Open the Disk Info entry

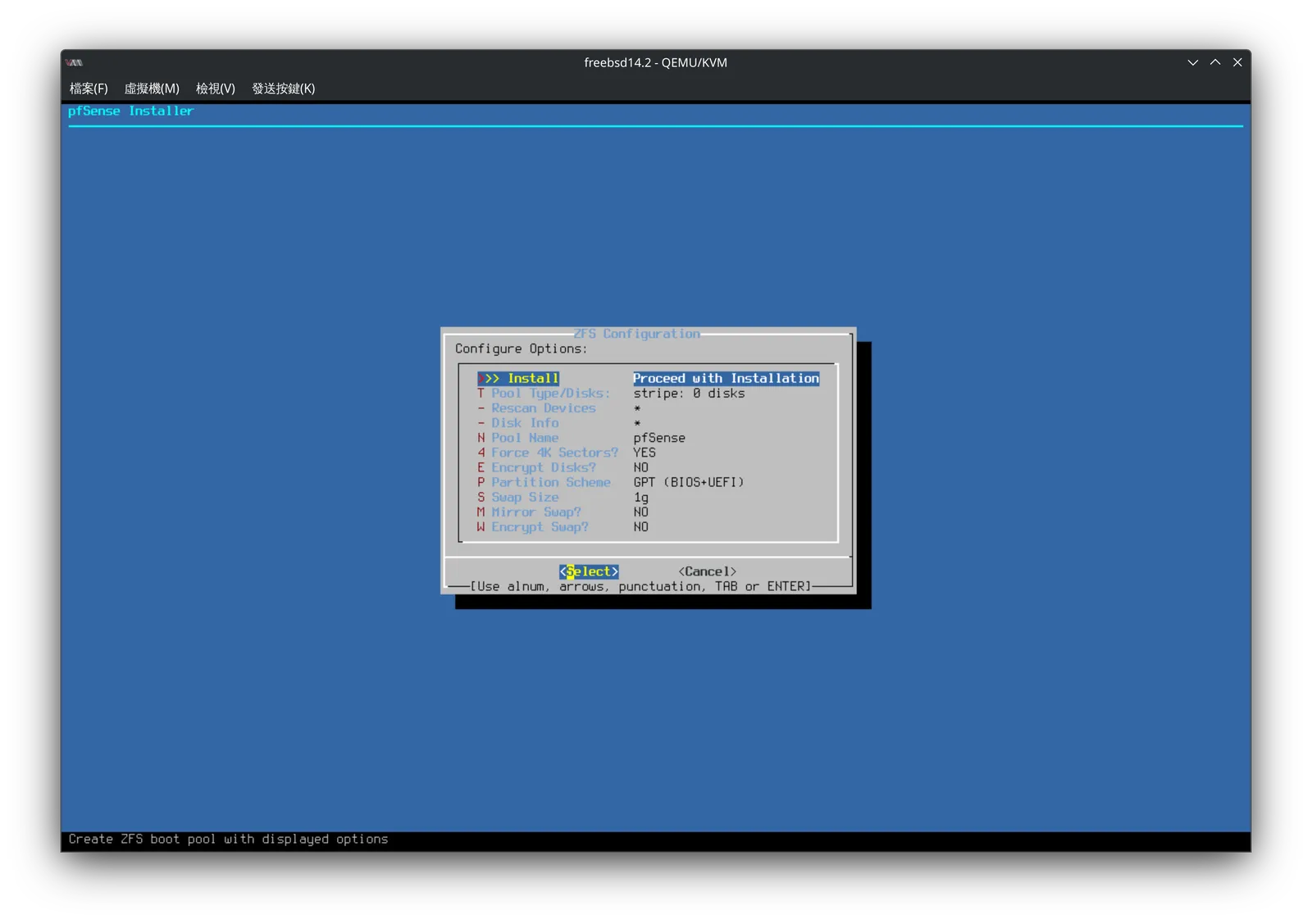tap(648, 423)
